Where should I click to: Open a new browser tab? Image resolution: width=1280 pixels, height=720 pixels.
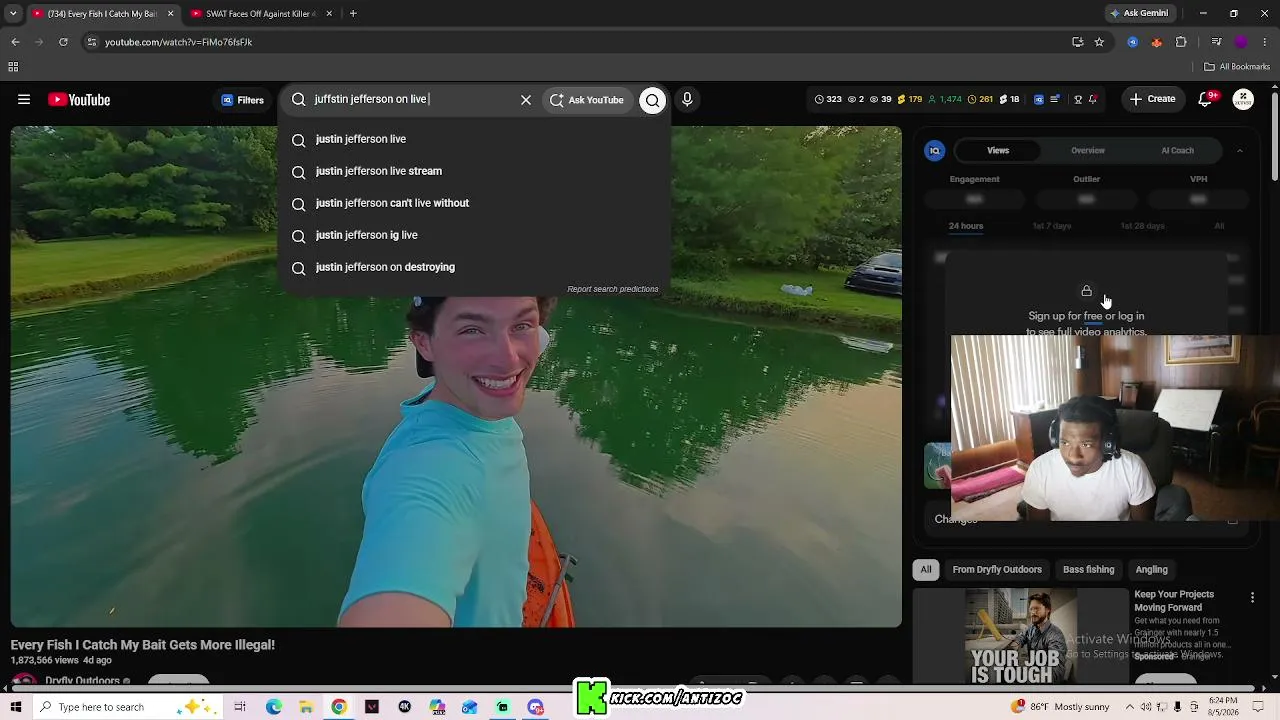(x=353, y=14)
